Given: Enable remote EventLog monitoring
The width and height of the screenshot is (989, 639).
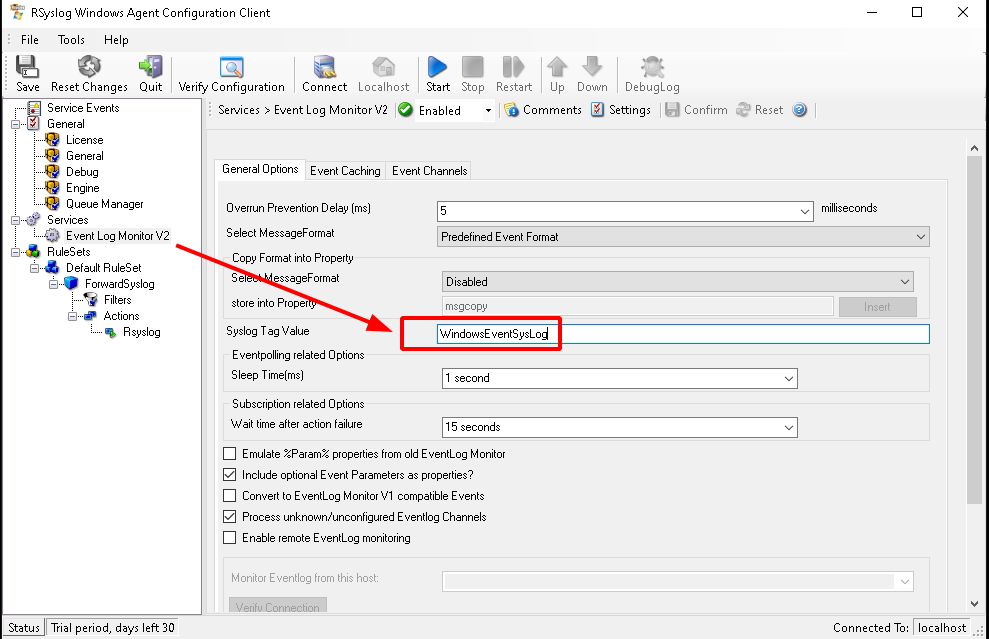Looking at the screenshot, I should (x=229, y=537).
